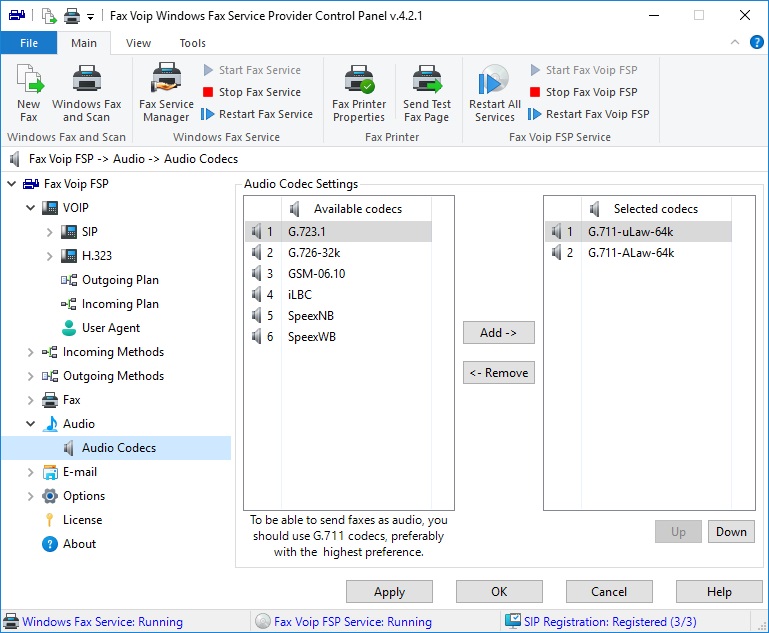Click Send Test Fax Page
The image size is (769, 633).
click(x=427, y=93)
